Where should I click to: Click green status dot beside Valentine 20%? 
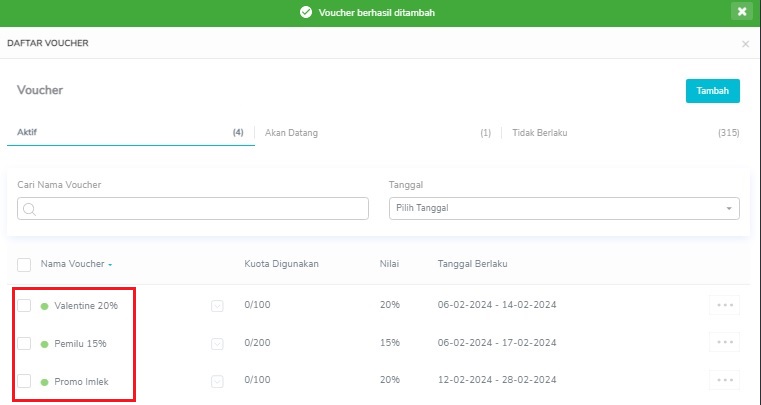pyautogui.click(x=44, y=306)
